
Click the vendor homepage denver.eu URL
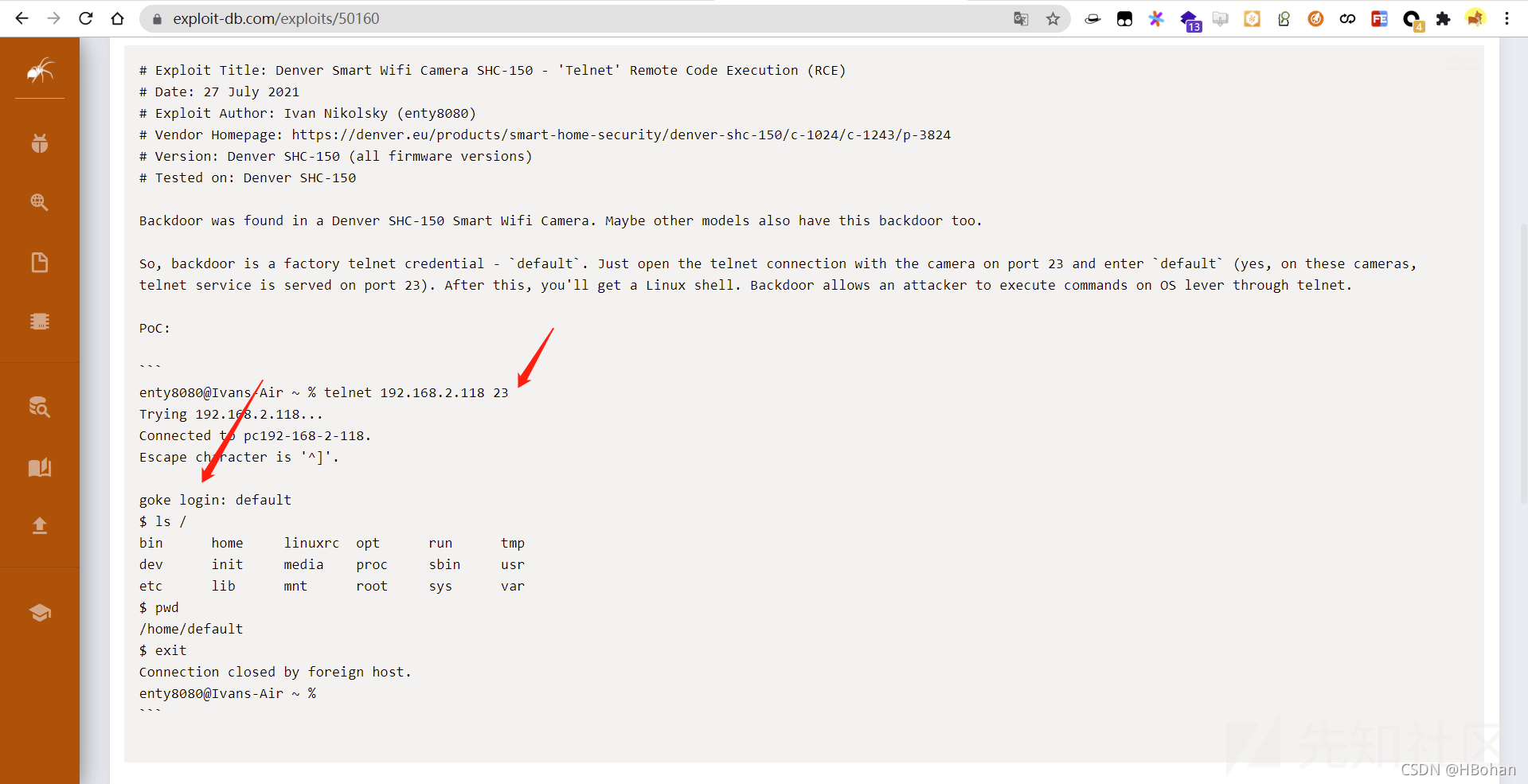(x=621, y=135)
